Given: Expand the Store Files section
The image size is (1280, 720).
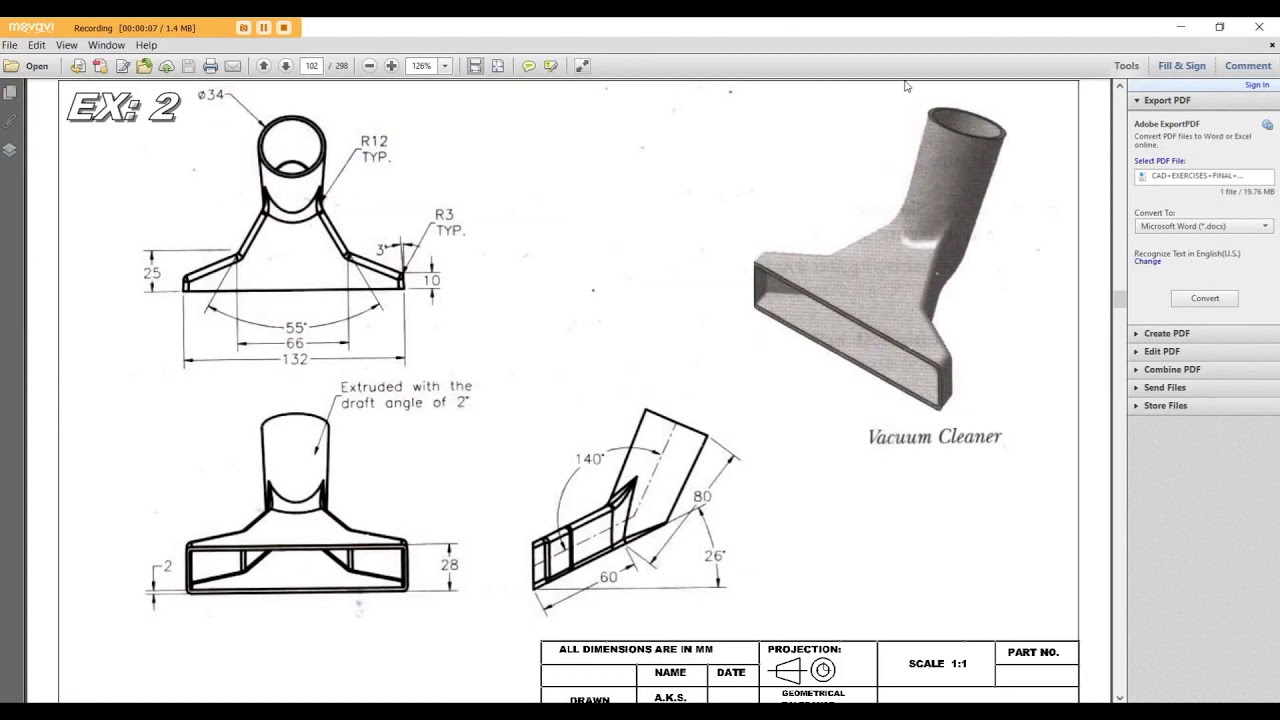Looking at the screenshot, I should (1203, 406).
